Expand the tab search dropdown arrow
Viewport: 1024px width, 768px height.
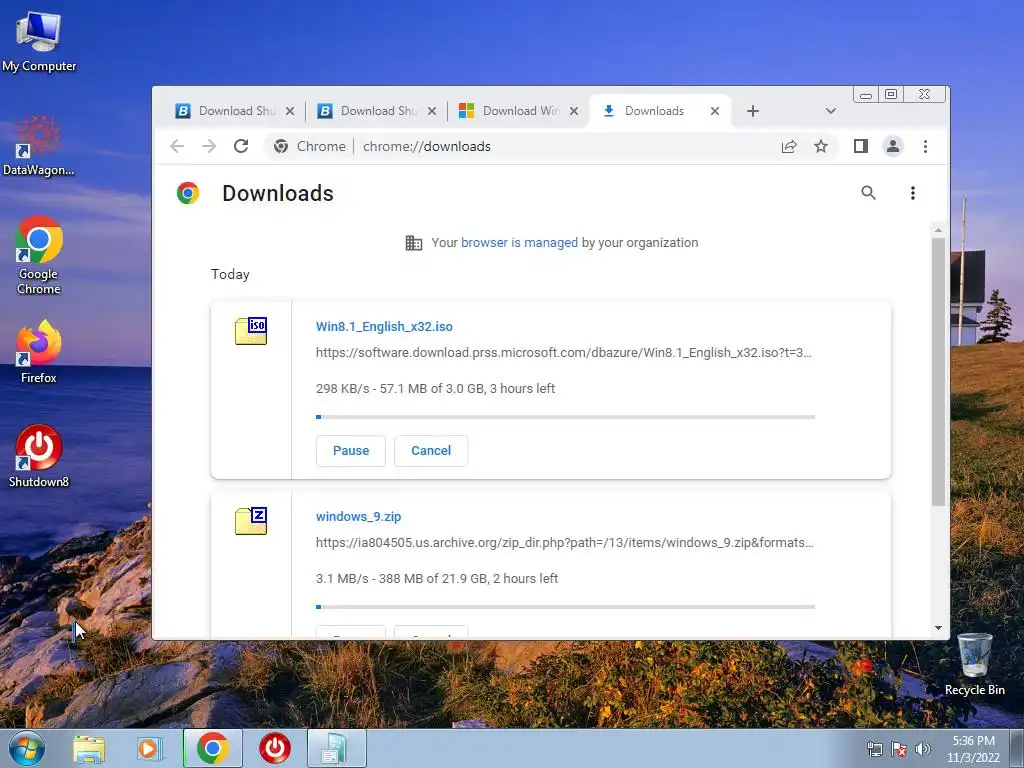[831, 111]
